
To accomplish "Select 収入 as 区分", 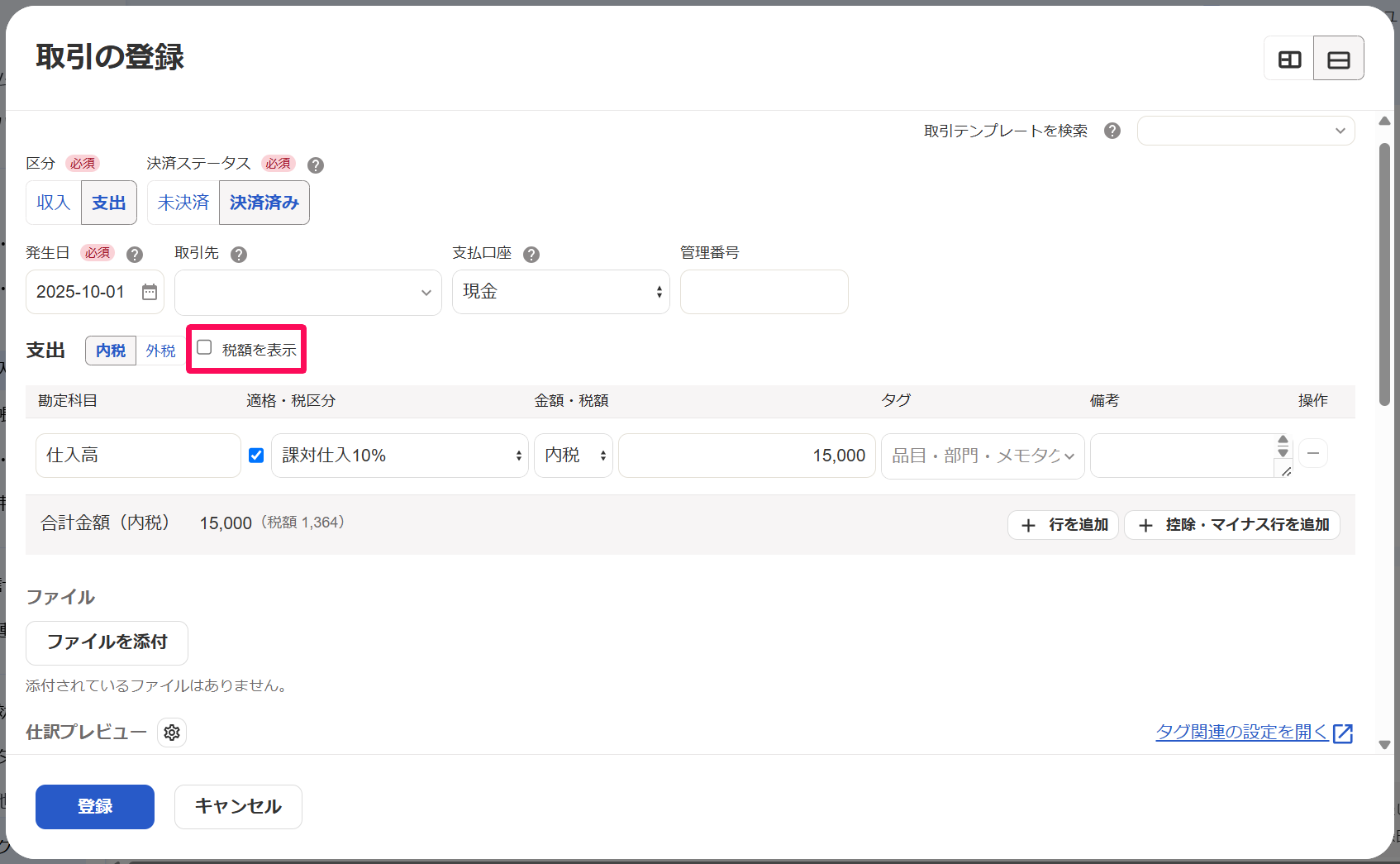I will click(x=54, y=203).
